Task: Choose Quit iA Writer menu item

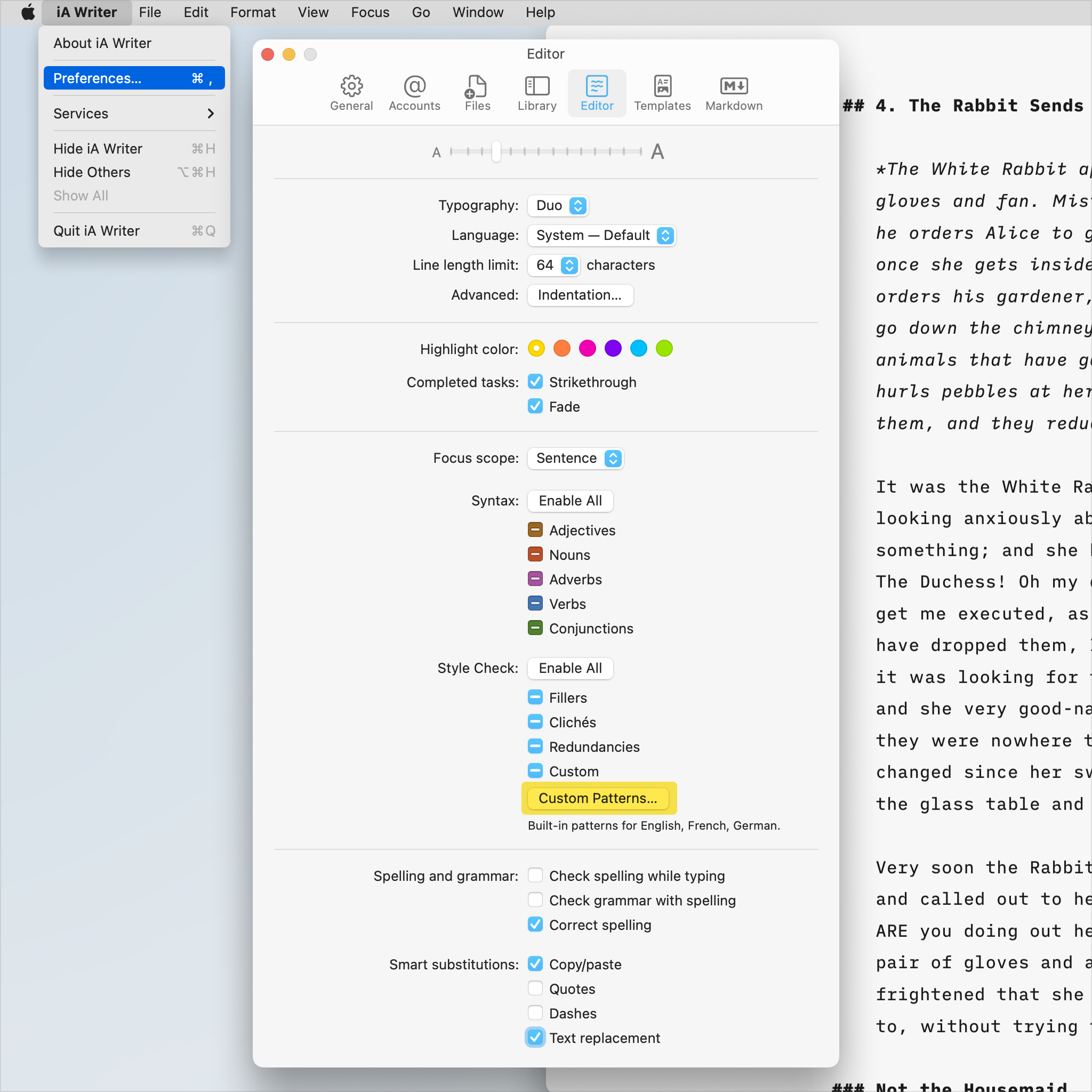Action: (134, 230)
